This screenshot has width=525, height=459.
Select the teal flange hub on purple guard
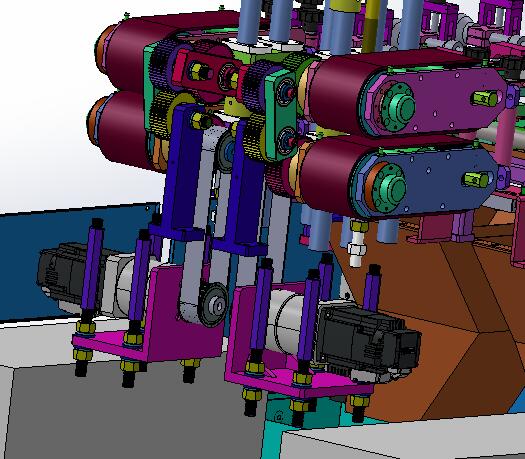tap(398, 106)
